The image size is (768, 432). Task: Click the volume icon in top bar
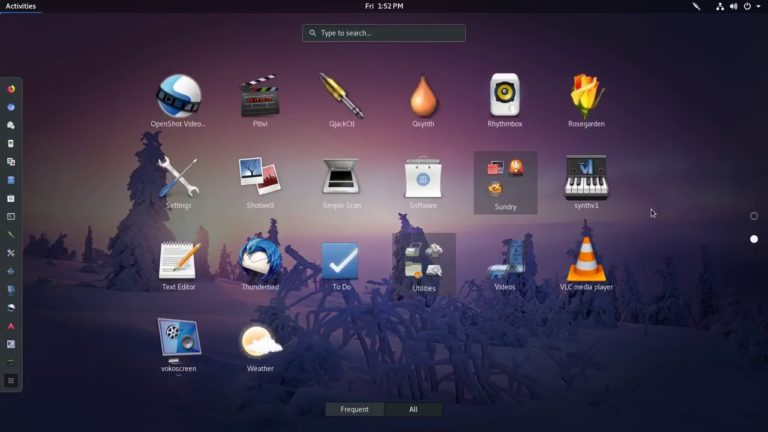pos(733,6)
